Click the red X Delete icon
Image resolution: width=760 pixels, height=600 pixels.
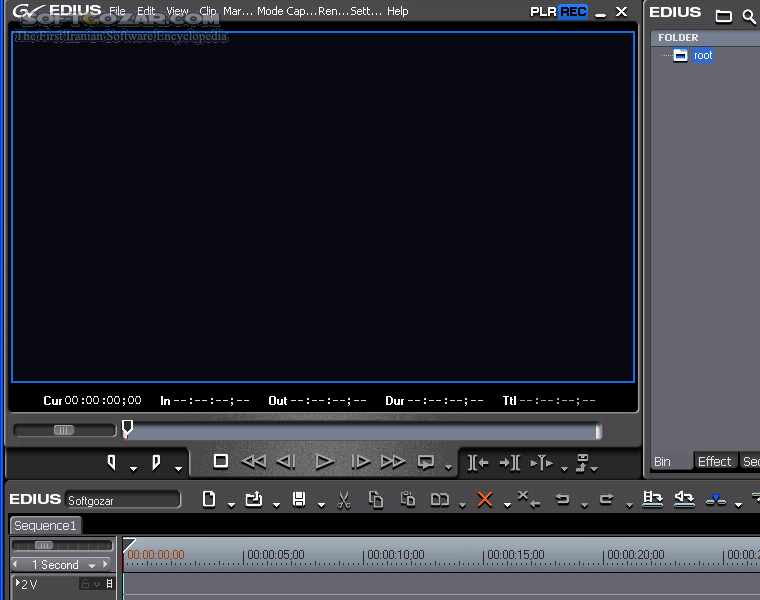[485, 499]
